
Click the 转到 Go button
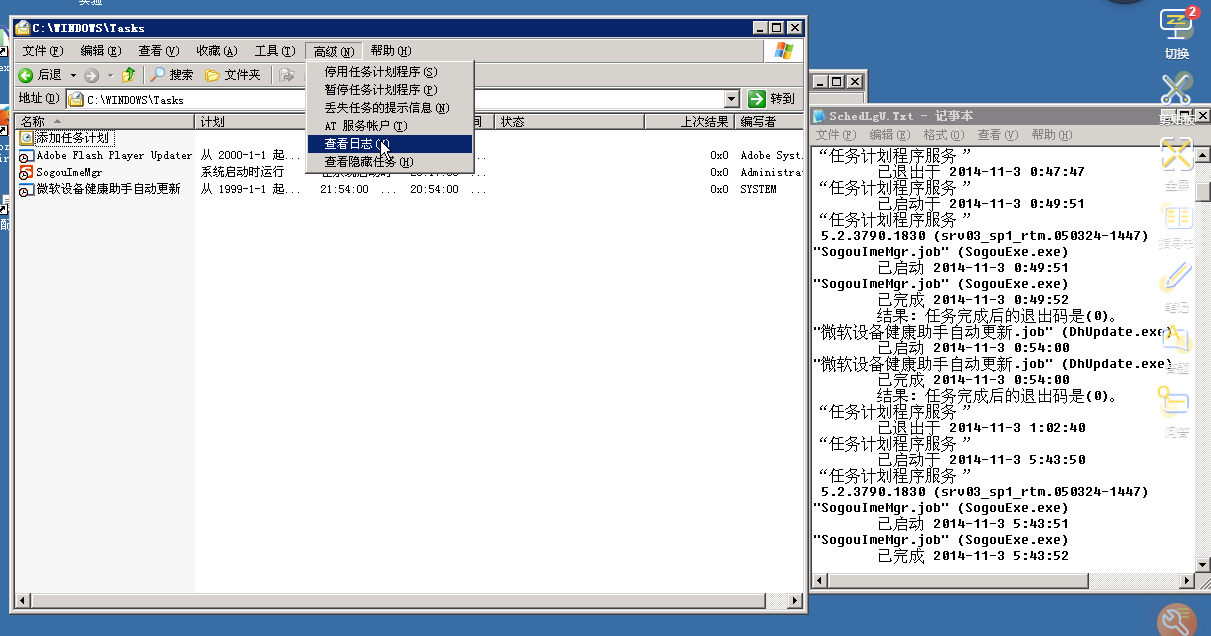[772, 99]
